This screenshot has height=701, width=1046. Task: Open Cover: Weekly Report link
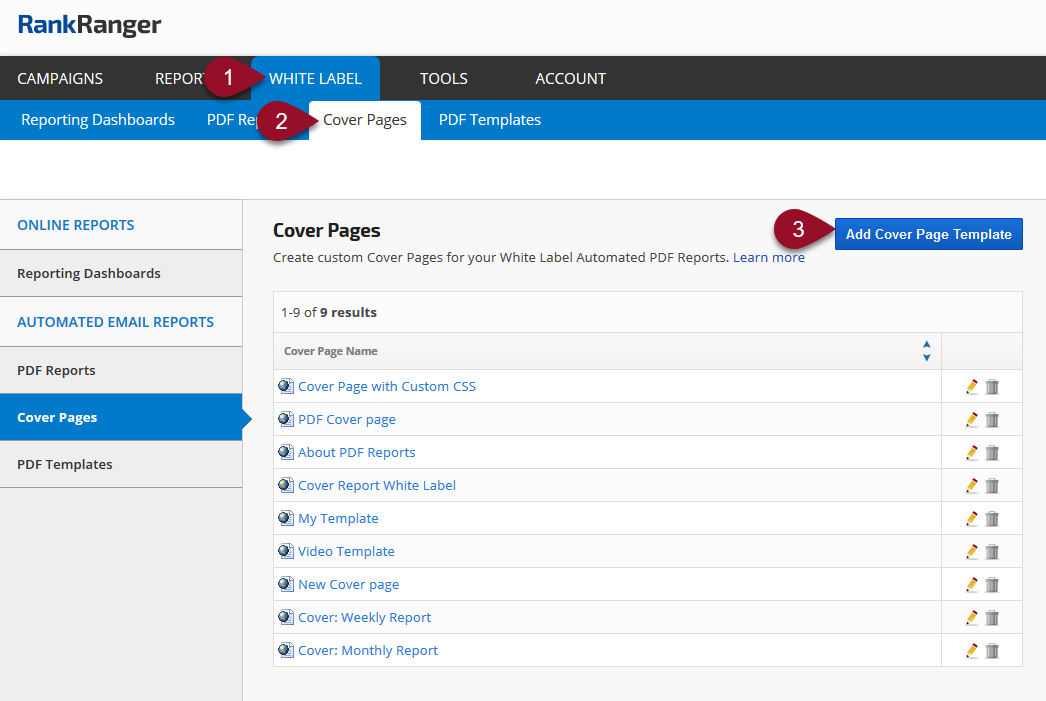[364, 617]
